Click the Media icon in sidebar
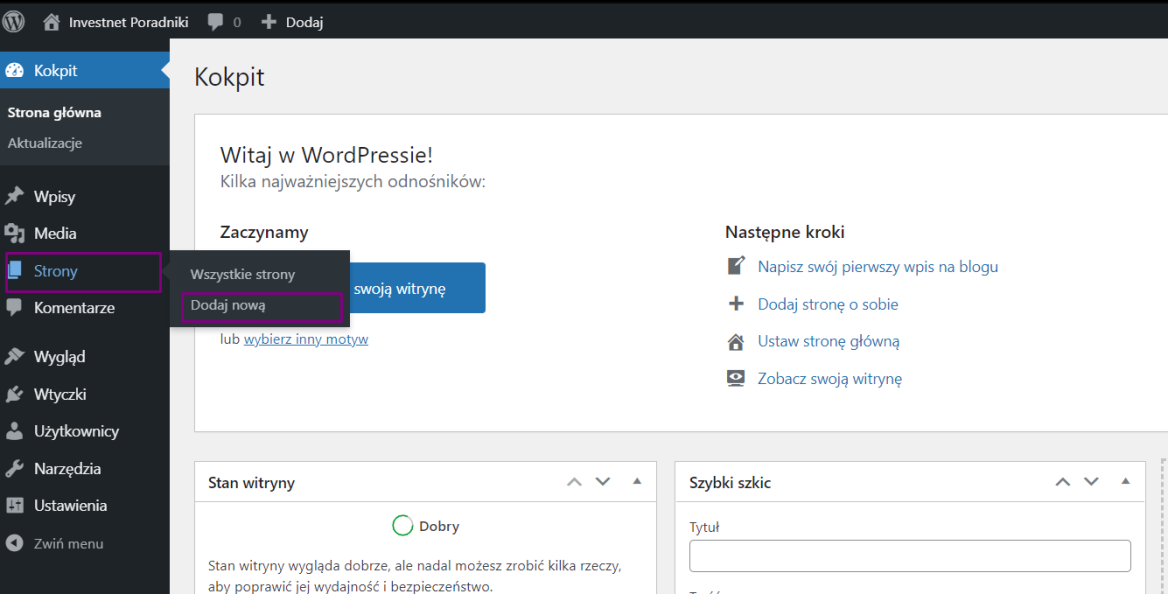Screen dimensions: 1168x594 (14, 234)
